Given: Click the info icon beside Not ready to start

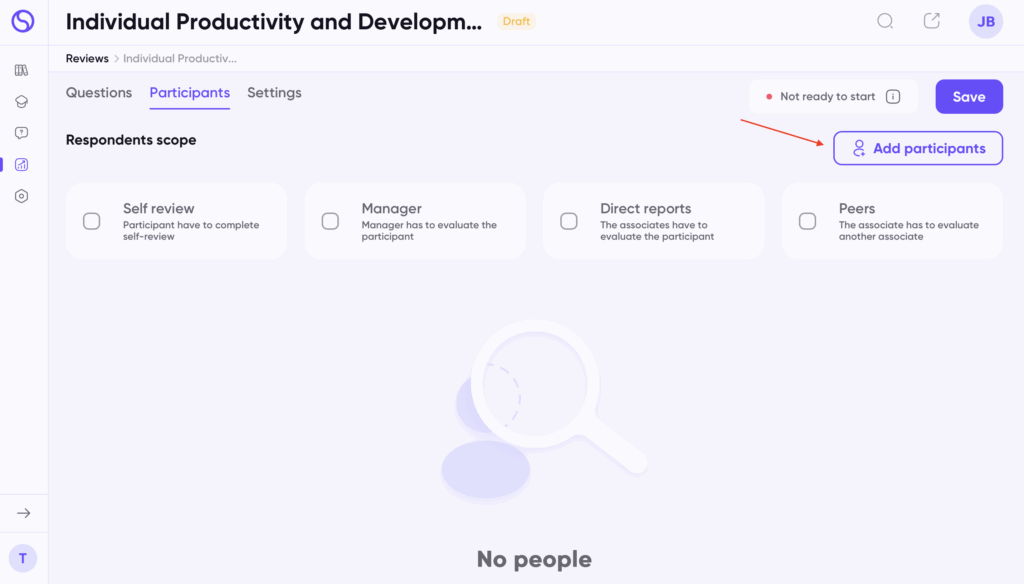Looking at the screenshot, I should (893, 97).
